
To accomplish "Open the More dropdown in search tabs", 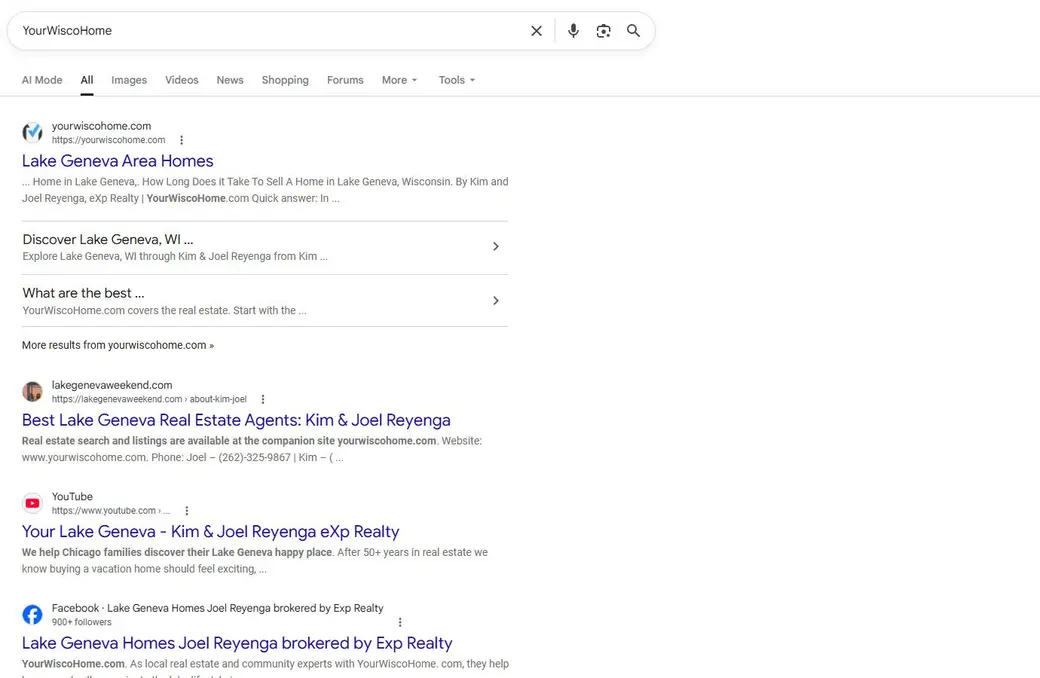I will 399,80.
